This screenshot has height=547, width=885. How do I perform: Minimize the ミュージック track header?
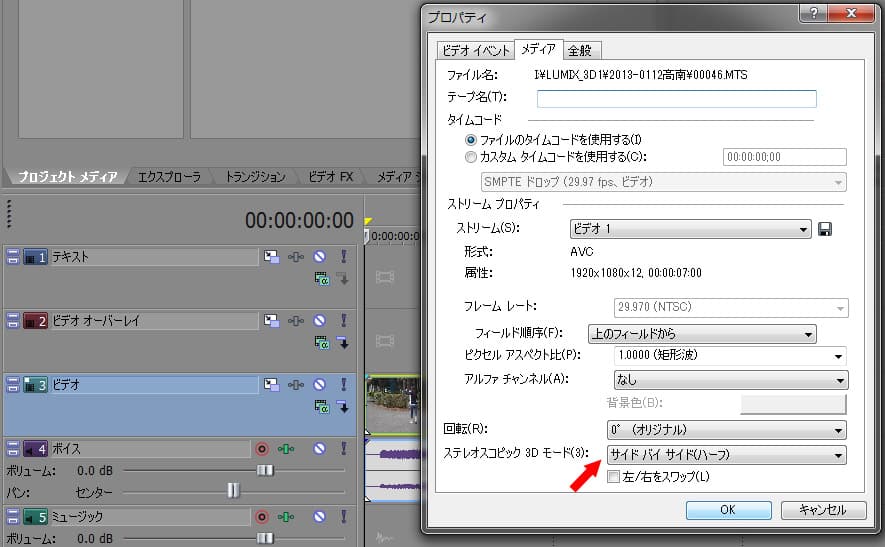pos(13,517)
